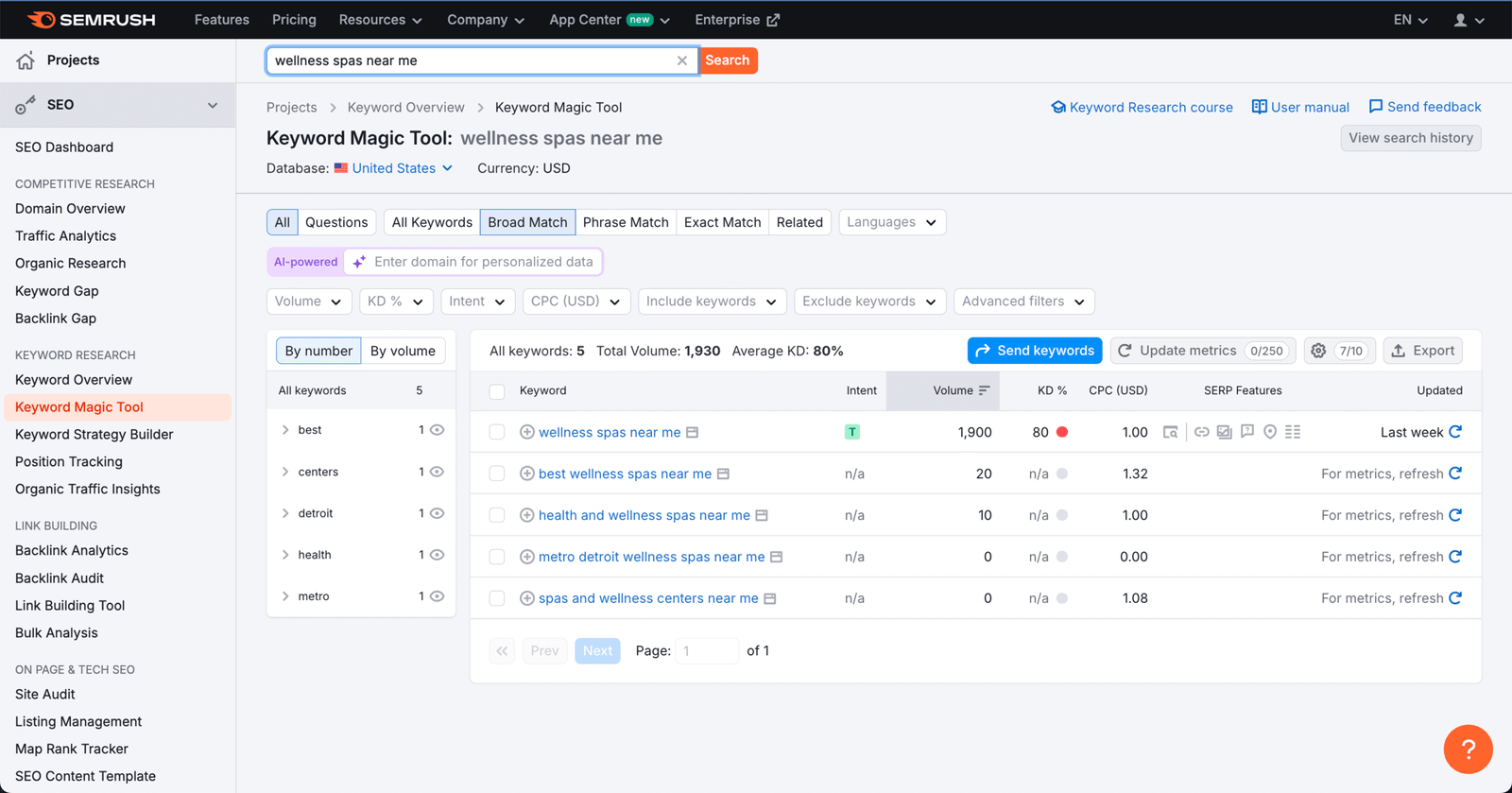View SERP icon for best wellness spas near me
The height and width of the screenshot is (793, 1512).
click(x=723, y=474)
